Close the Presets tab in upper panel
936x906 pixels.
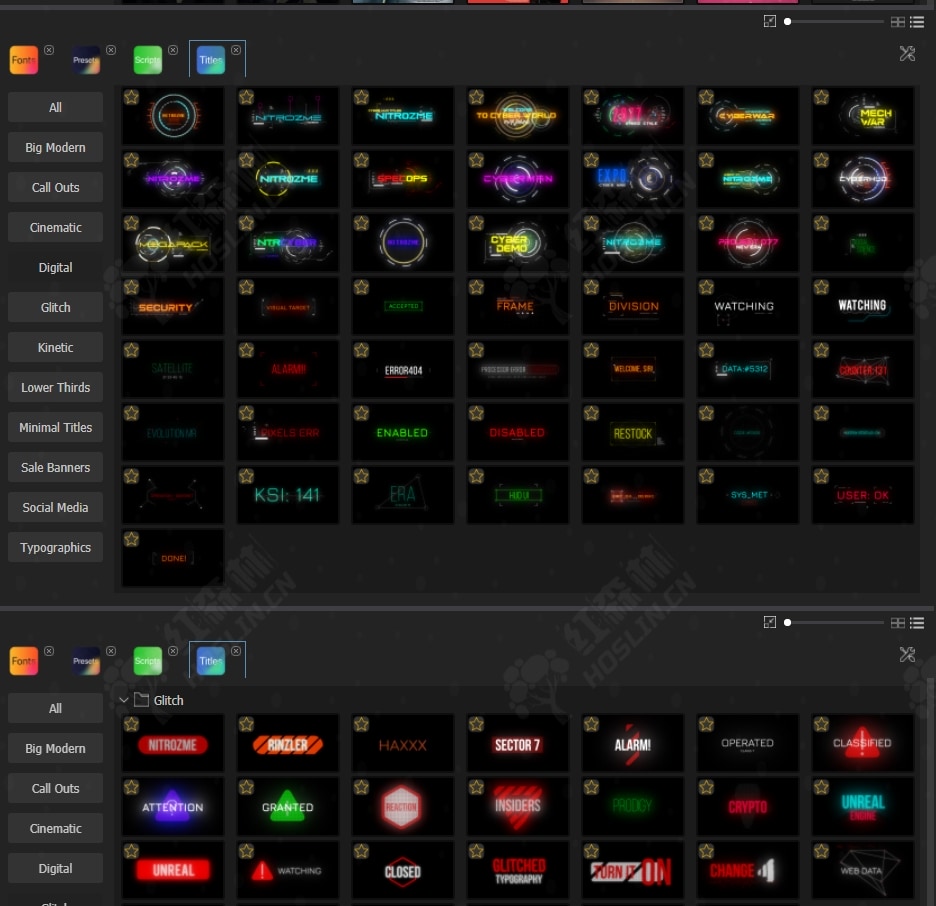pyautogui.click(x=111, y=50)
